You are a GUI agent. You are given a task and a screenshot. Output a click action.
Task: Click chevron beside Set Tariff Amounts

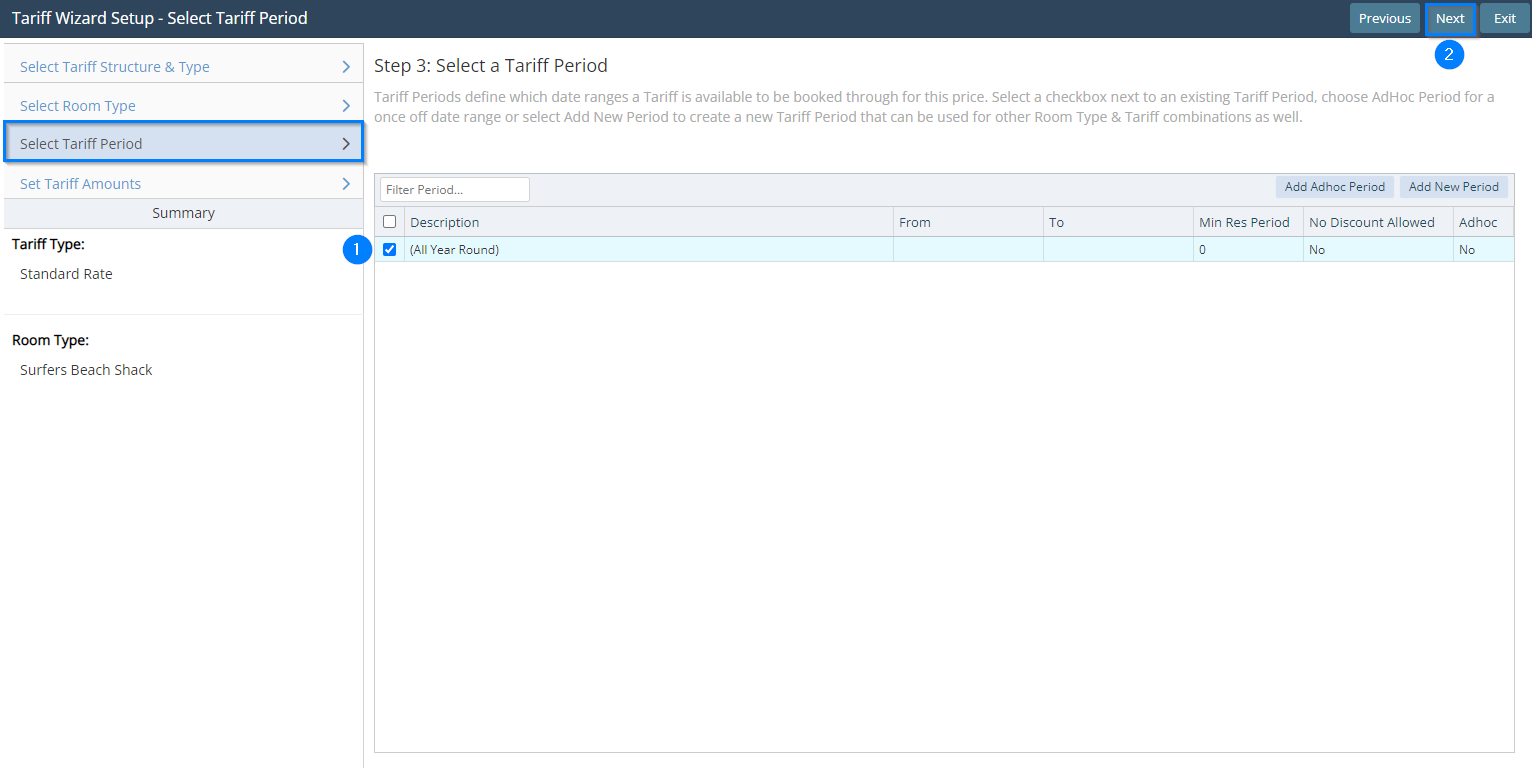(346, 184)
